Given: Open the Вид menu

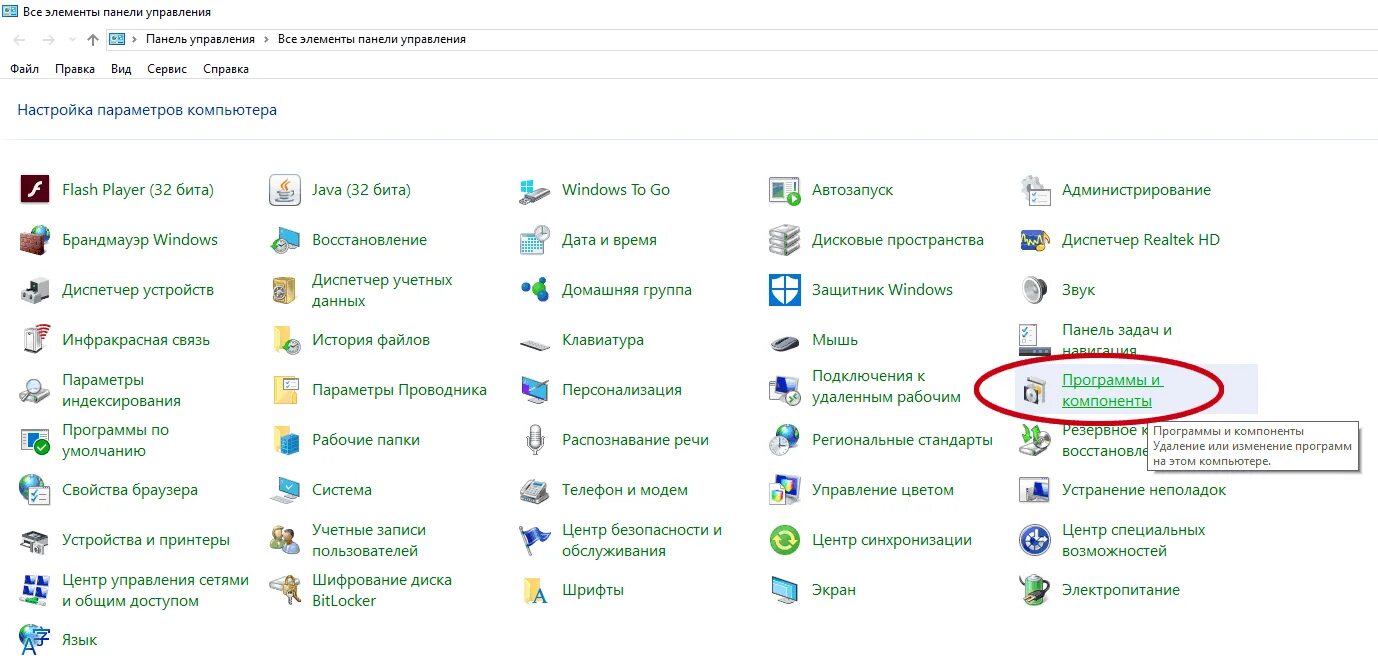Looking at the screenshot, I should (x=121, y=69).
